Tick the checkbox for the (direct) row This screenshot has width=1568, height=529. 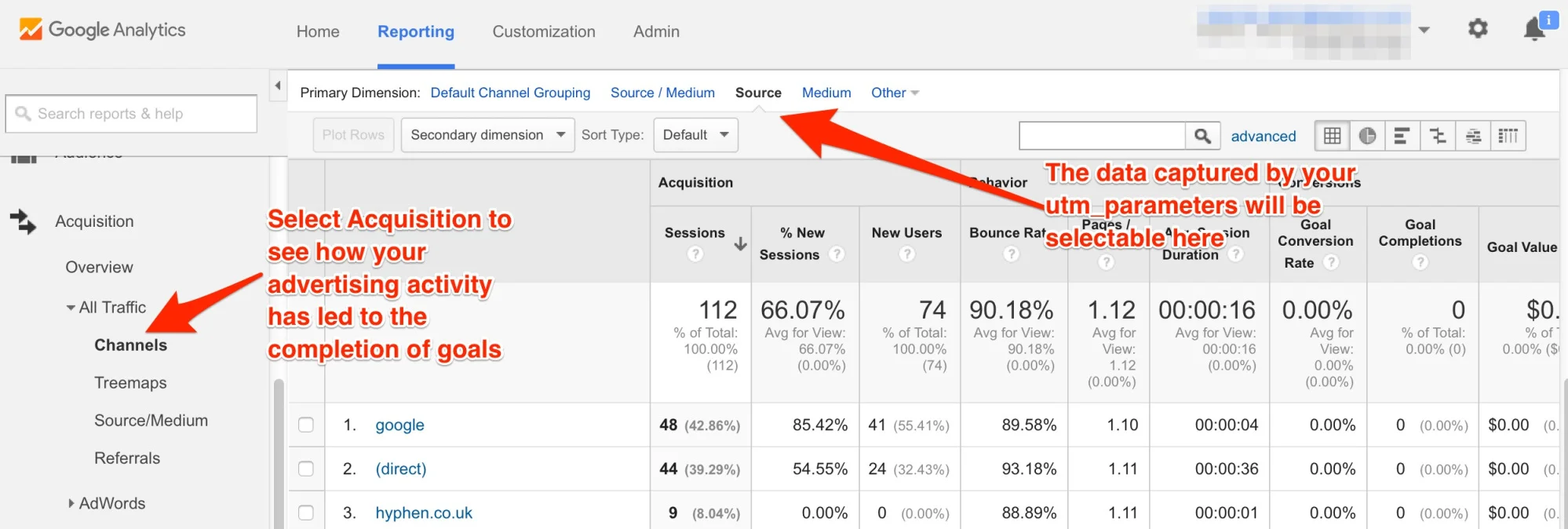click(x=306, y=469)
